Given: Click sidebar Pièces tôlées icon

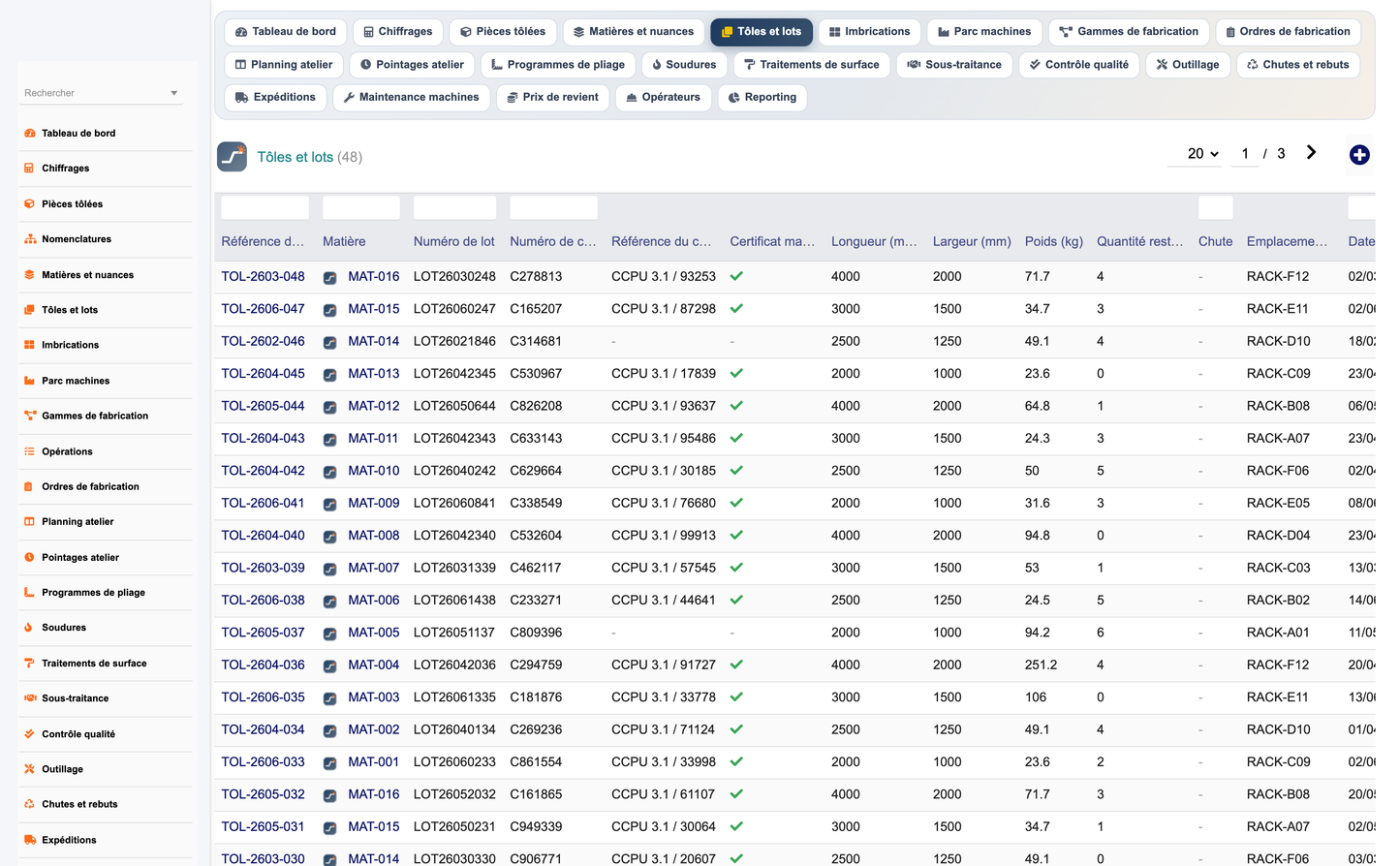Looking at the screenshot, I should (30, 204).
